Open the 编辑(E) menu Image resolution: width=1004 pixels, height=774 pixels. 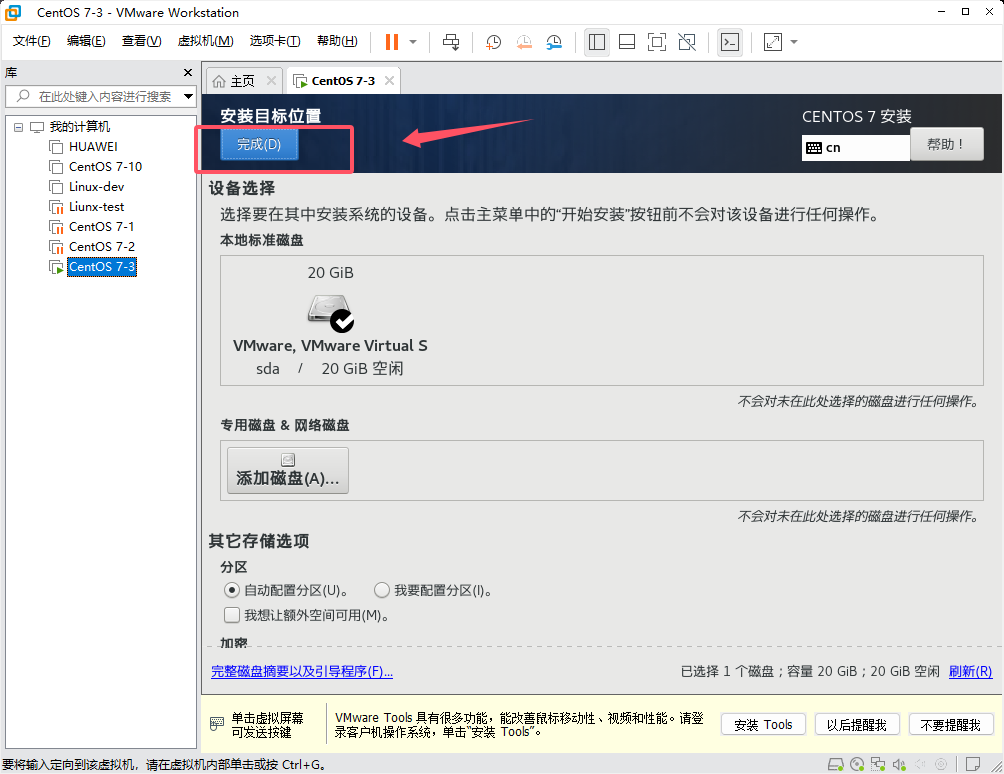click(x=86, y=41)
